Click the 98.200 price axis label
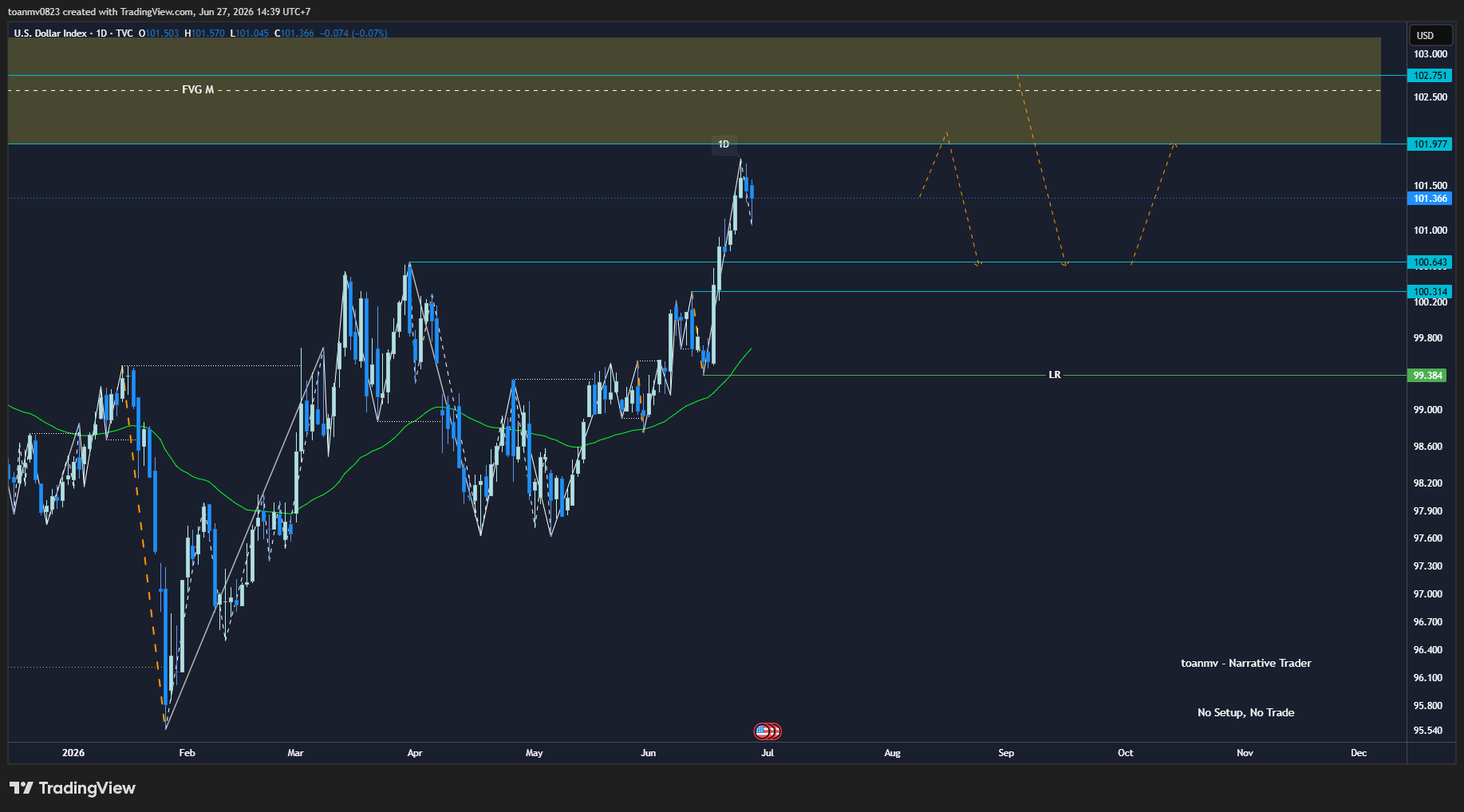This screenshot has height=812, width=1464. (x=1428, y=483)
